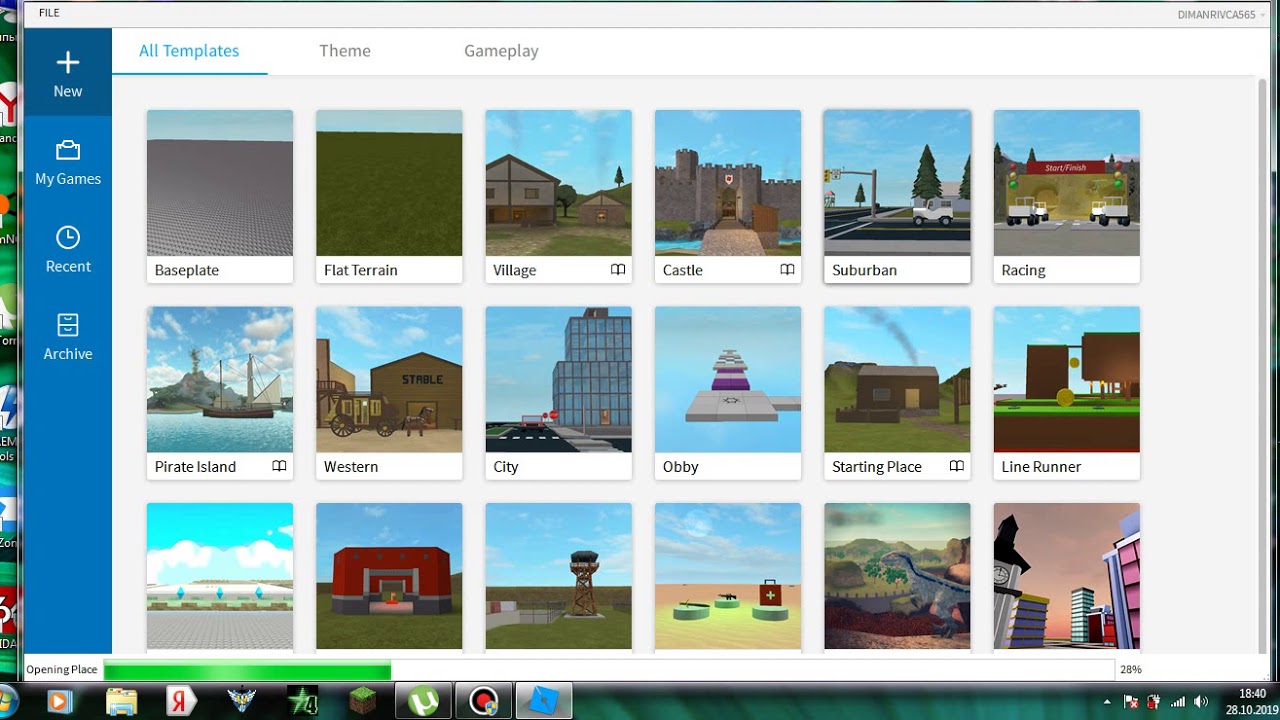Select the watchtower template thumbnail
Image resolution: width=1280 pixels, height=720 pixels.
tap(558, 577)
